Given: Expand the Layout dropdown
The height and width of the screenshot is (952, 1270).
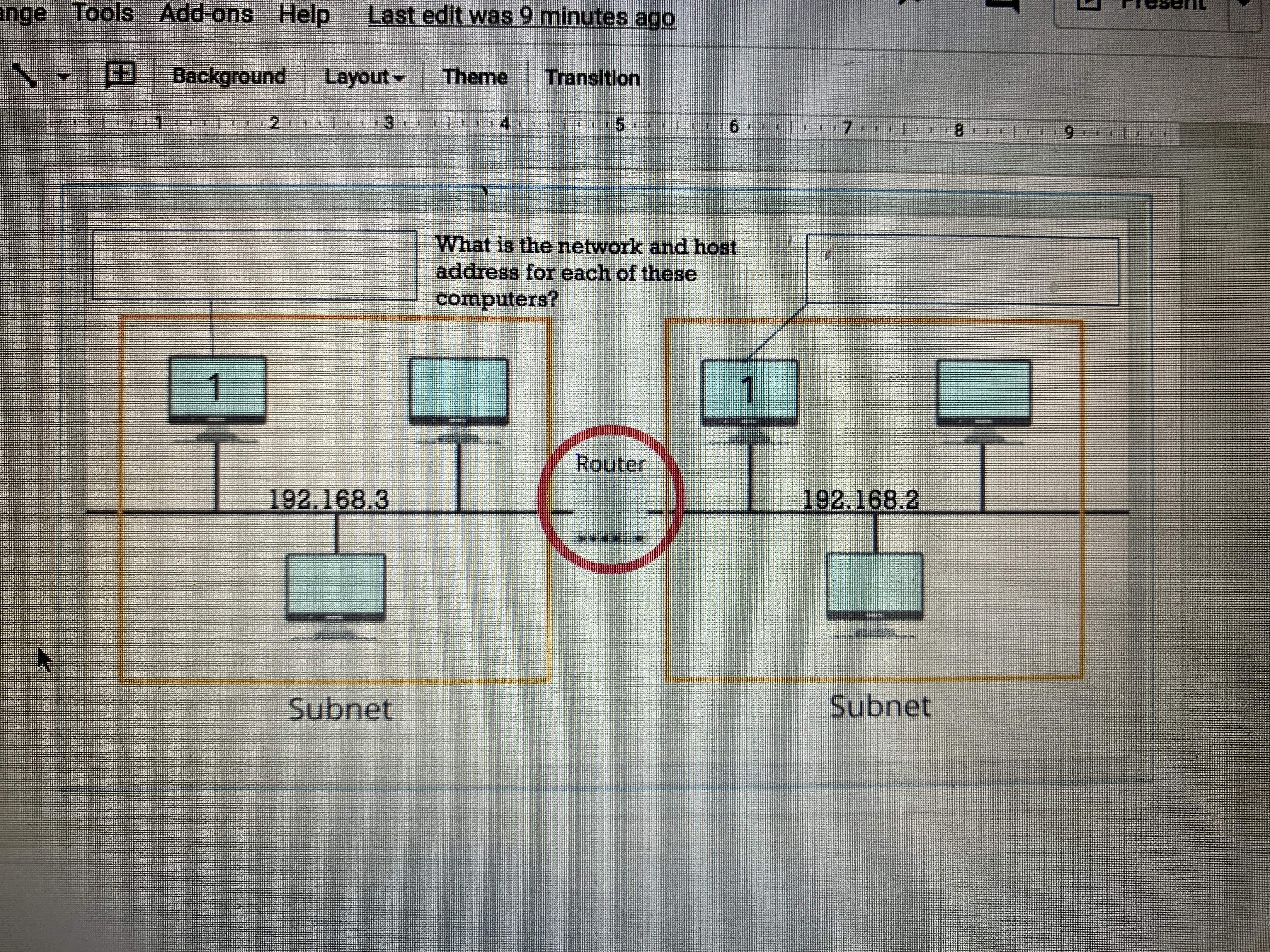Looking at the screenshot, I should tap(364, 77).
